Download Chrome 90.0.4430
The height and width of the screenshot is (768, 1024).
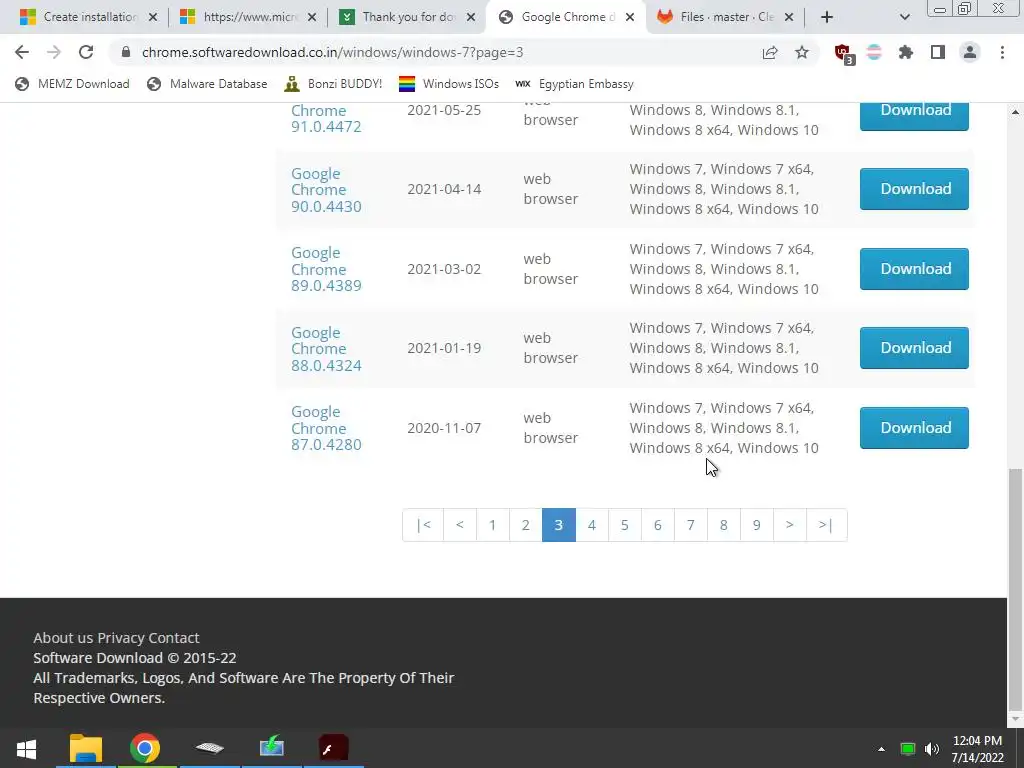point(914,189)
